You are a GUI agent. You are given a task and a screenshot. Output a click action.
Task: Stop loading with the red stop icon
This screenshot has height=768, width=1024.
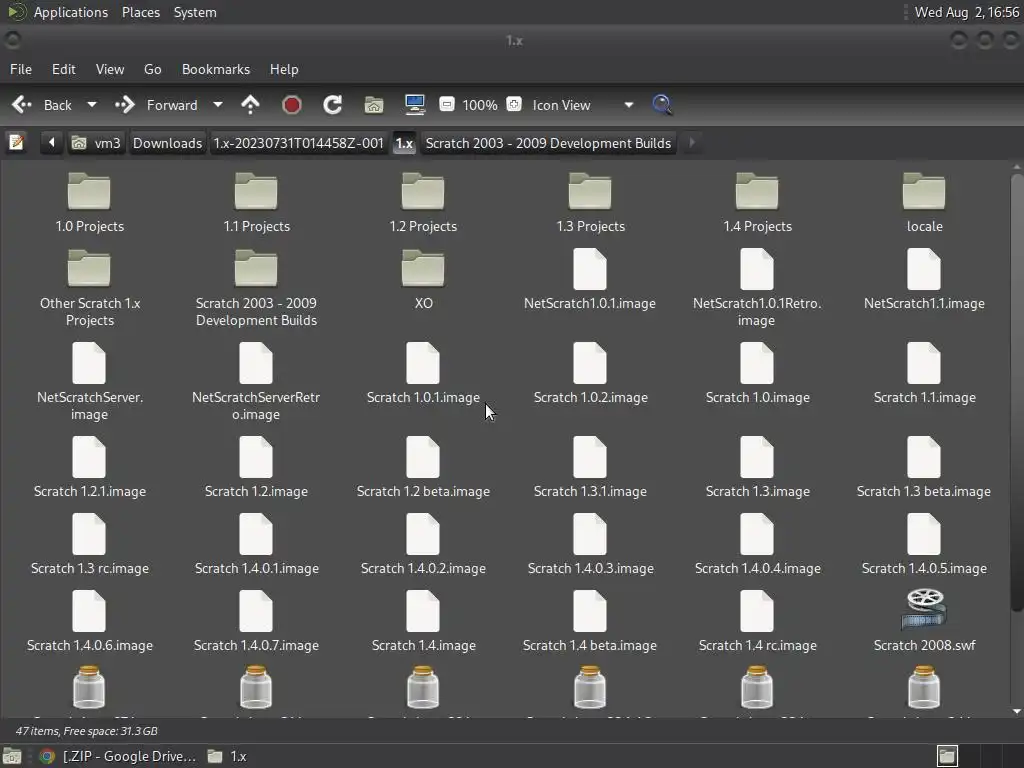[291, 105]
